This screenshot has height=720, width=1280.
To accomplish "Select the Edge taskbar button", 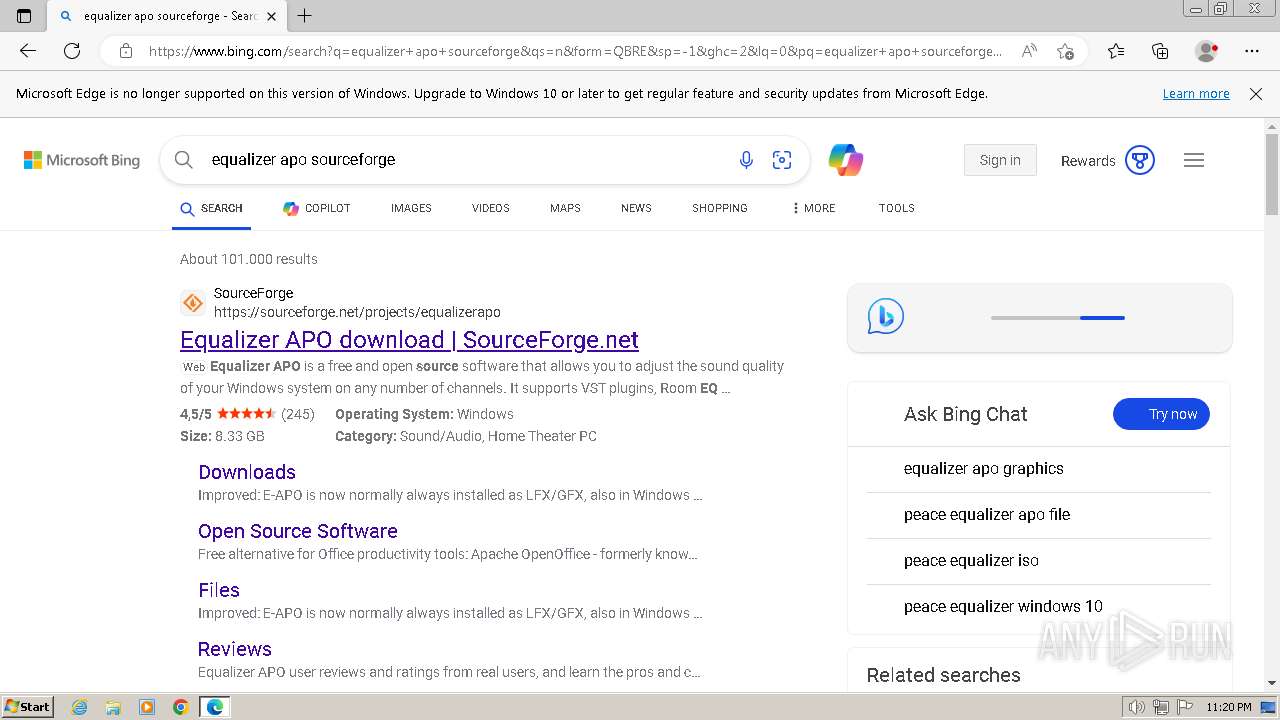I will [x=215, y=707].
